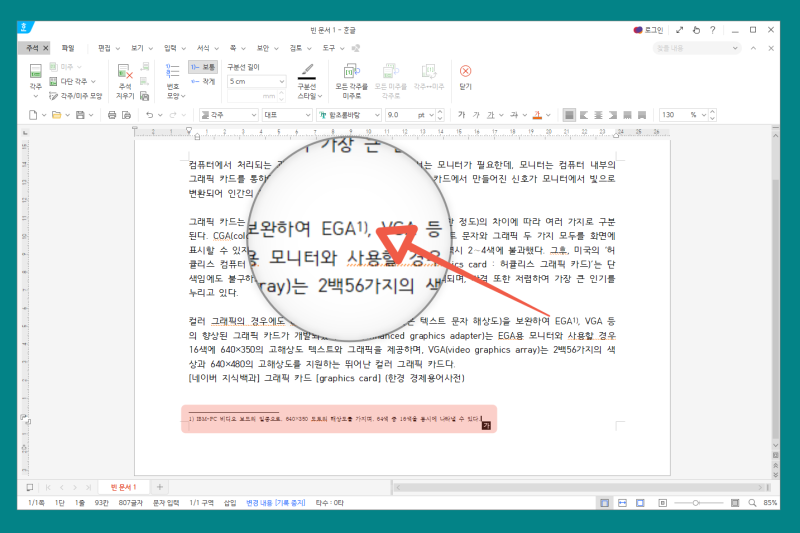
Task: Click the touch mode hand icon
Action: pos(696,30)
